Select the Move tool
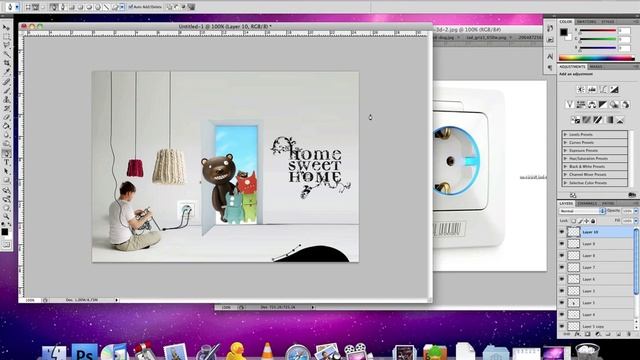Viewport: 640px width, 360px height. [x=6, y=27]
